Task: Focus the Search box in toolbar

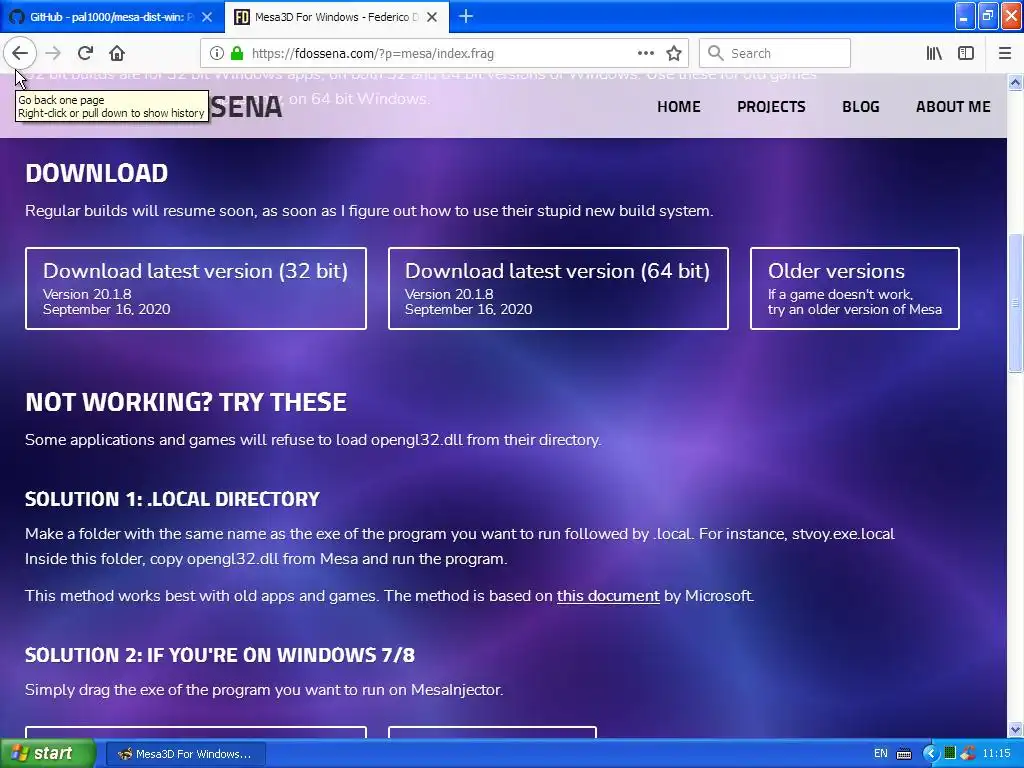Action: 775,53
